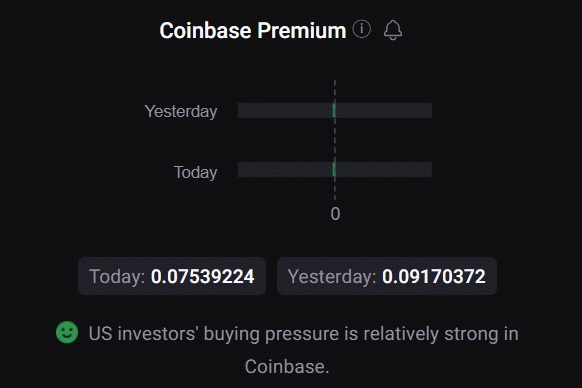
Task: Click the positive side of Today's bar
Action: point(384,170)
